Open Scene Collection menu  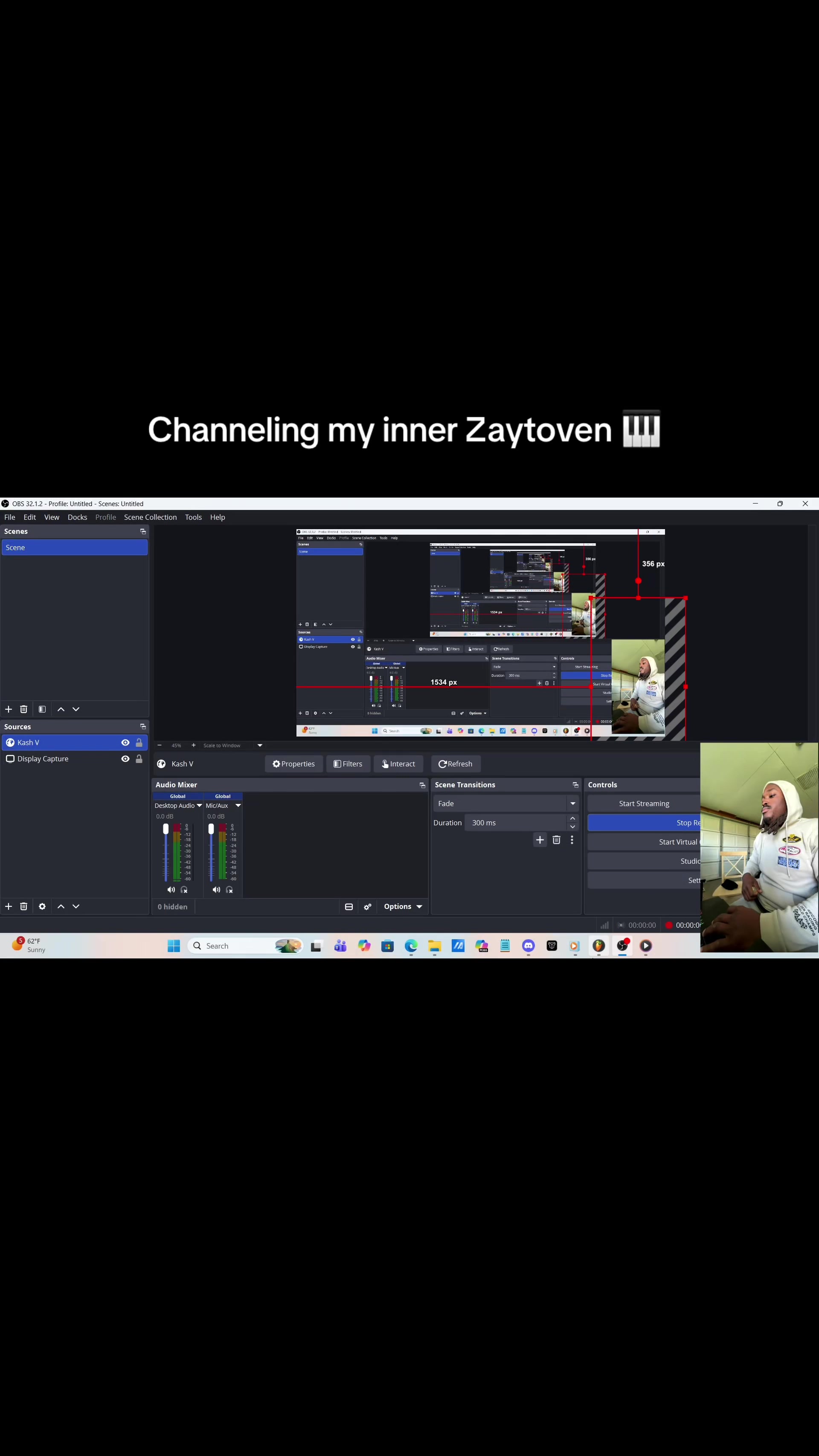coord(150,517)
